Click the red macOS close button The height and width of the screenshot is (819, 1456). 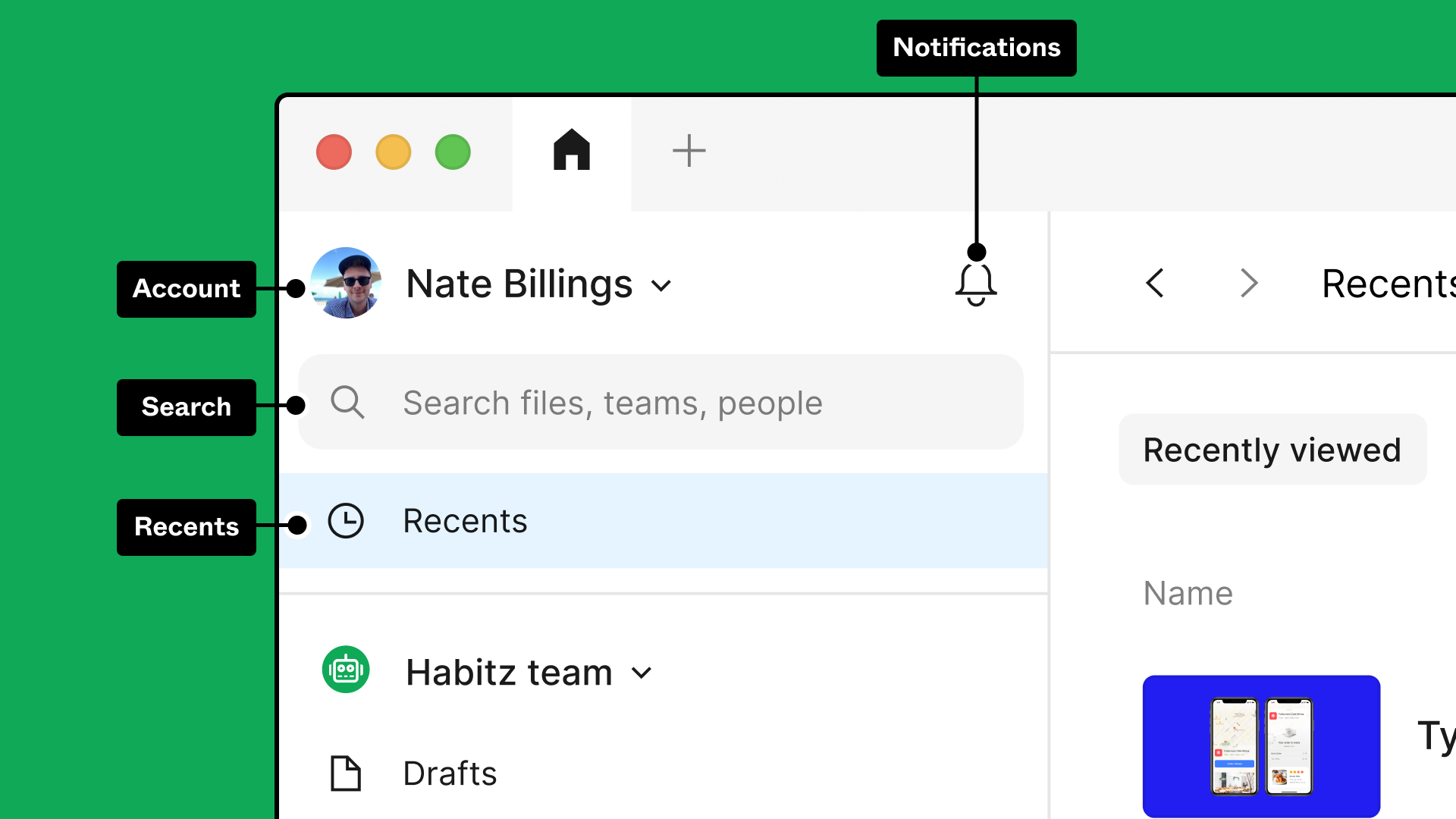point(334,150)
